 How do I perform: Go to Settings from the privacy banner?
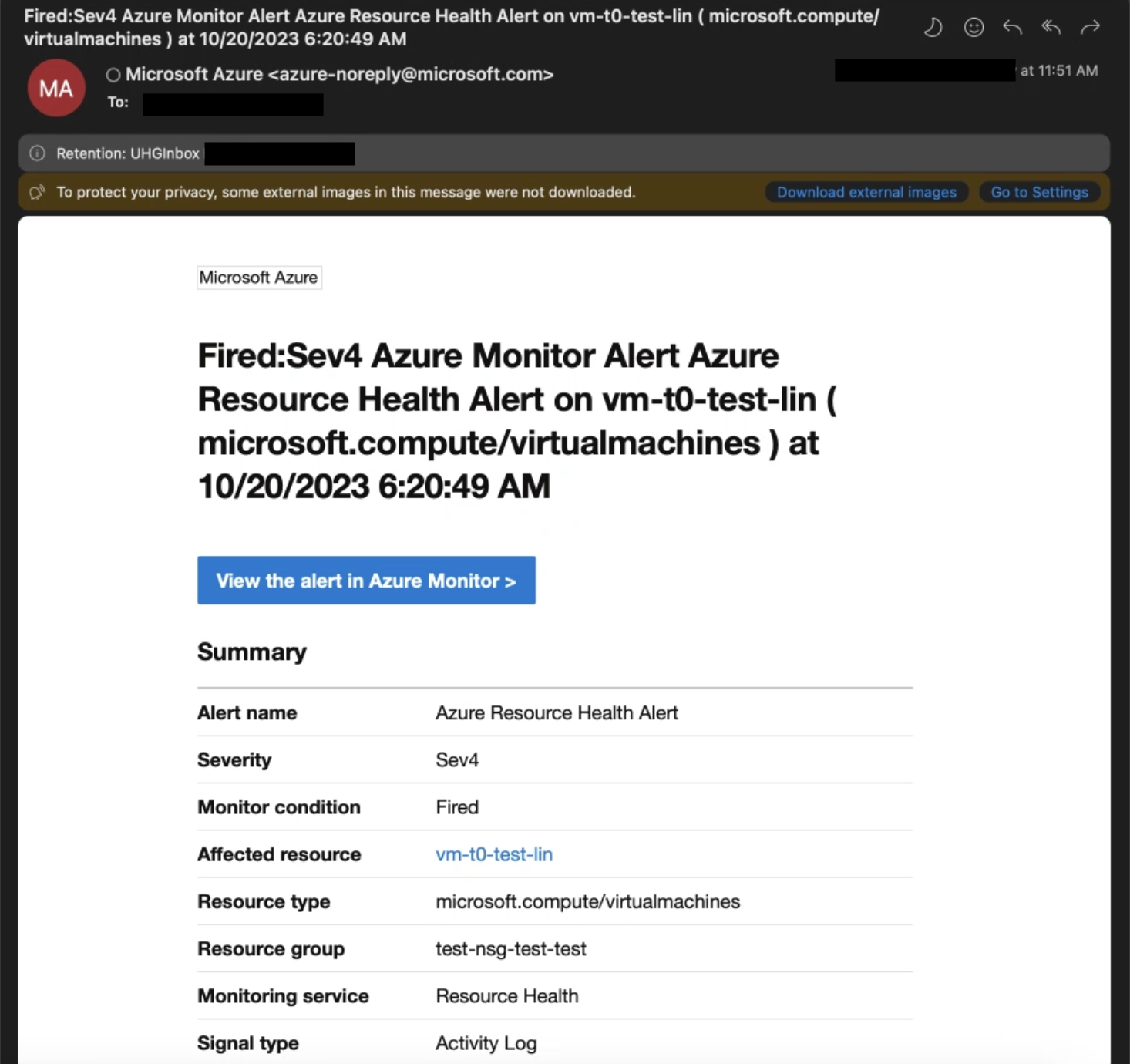point(1039,193)
